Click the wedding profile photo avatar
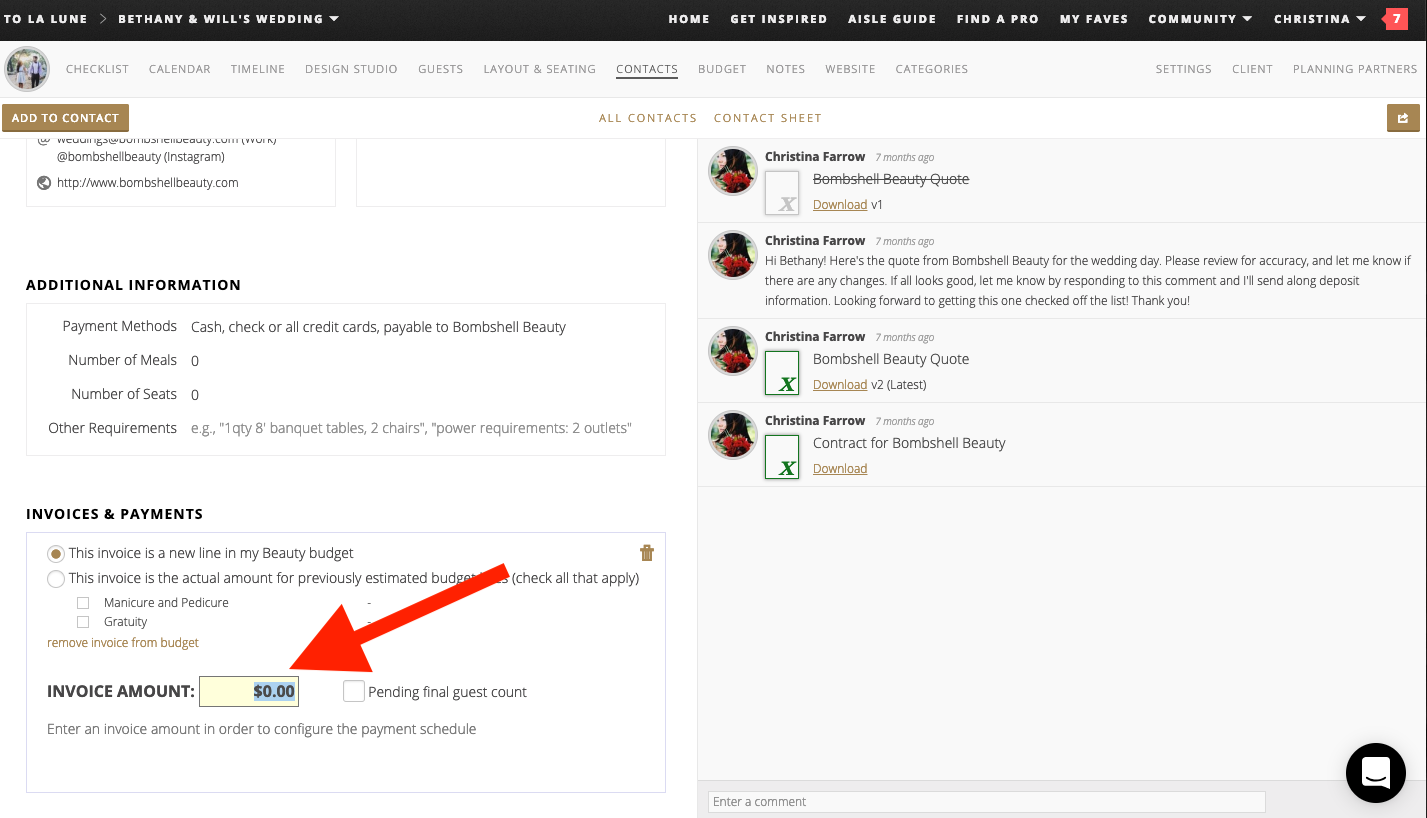Image resolution: width=1427 pixels, height=818 pixels. [27, 69]
